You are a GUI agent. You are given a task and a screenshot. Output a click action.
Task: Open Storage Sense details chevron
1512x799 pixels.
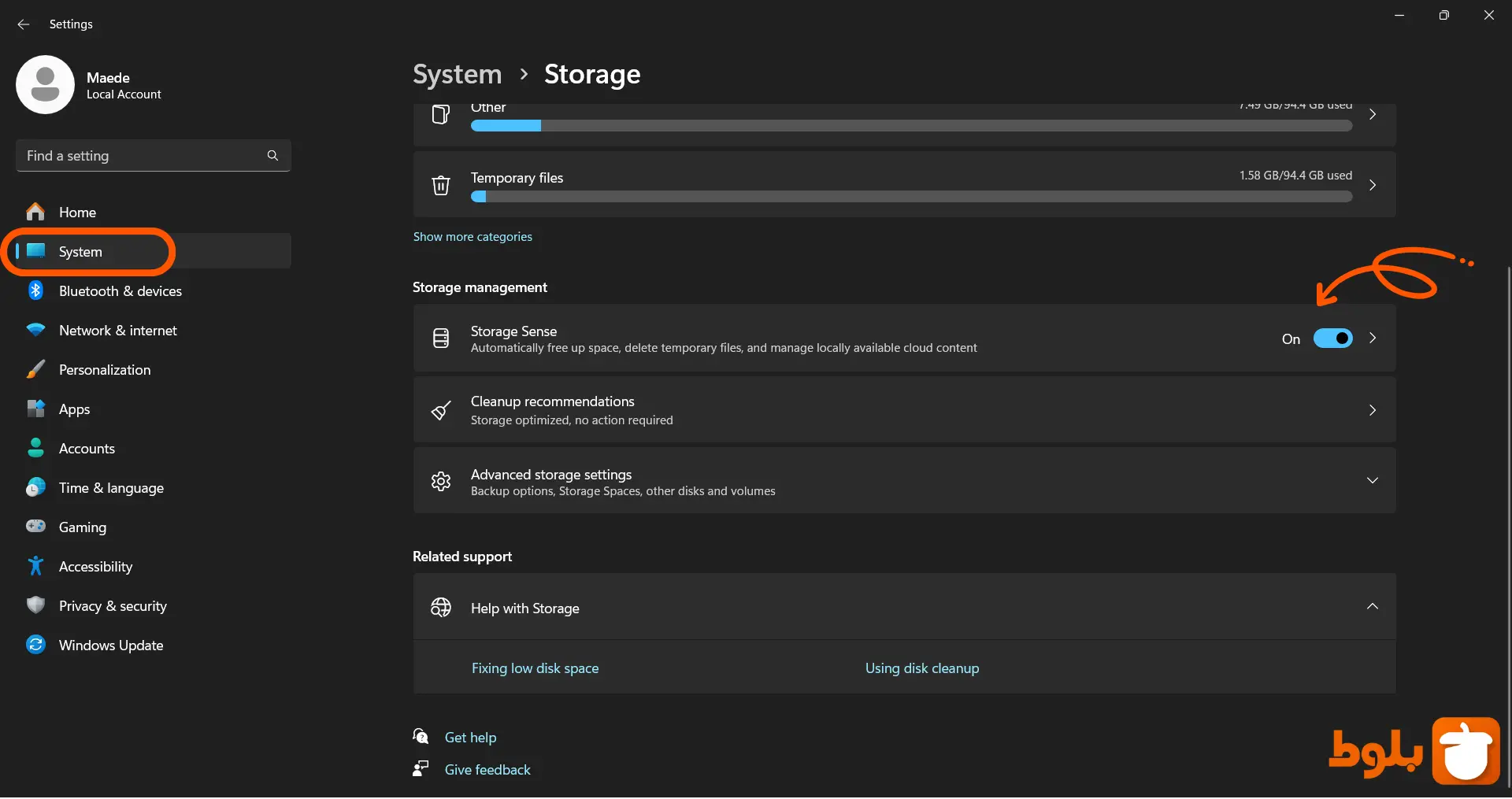coord(1373,338)
